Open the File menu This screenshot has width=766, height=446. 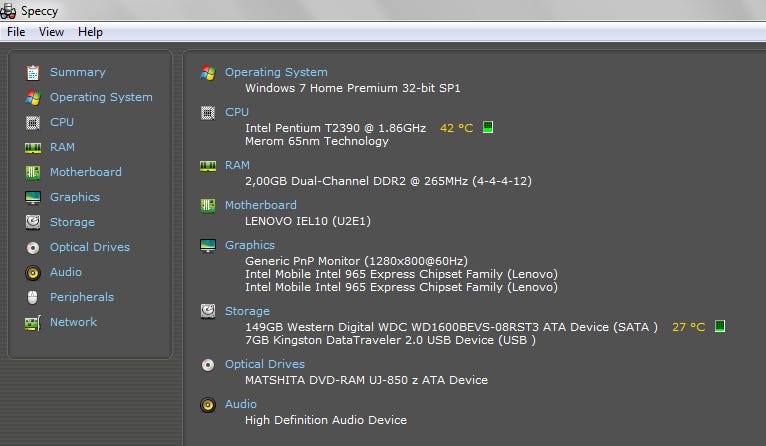[16, 32]
